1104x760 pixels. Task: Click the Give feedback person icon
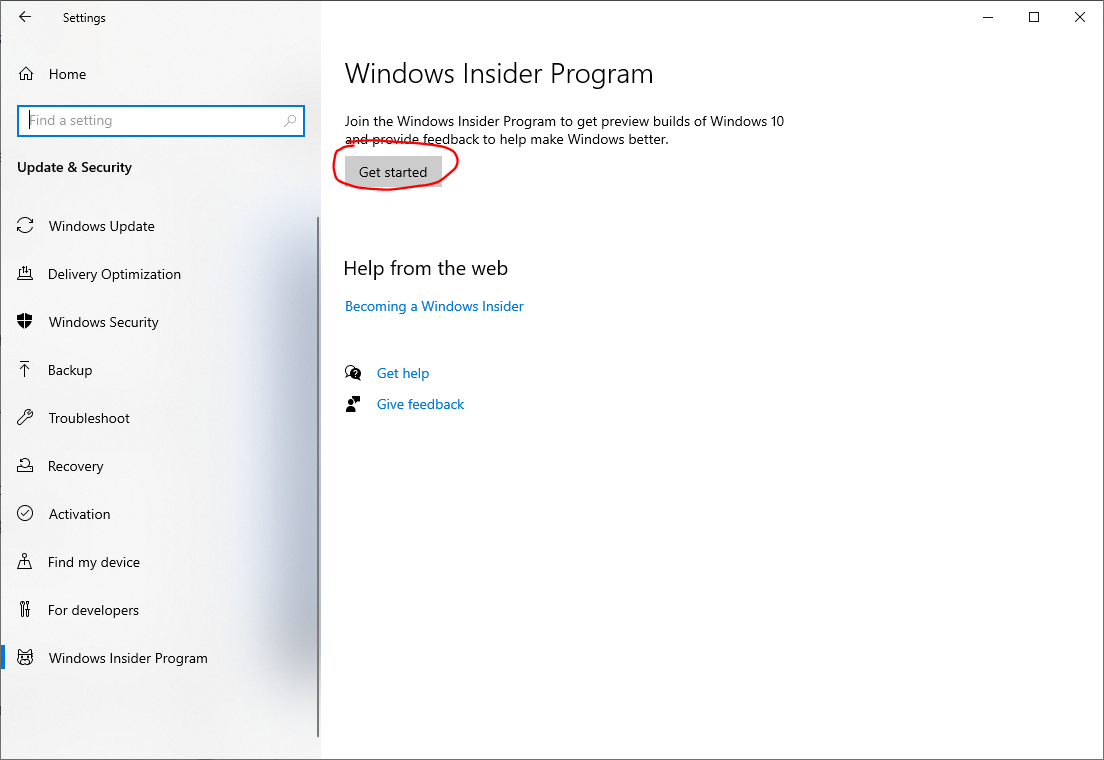point(353,404)
